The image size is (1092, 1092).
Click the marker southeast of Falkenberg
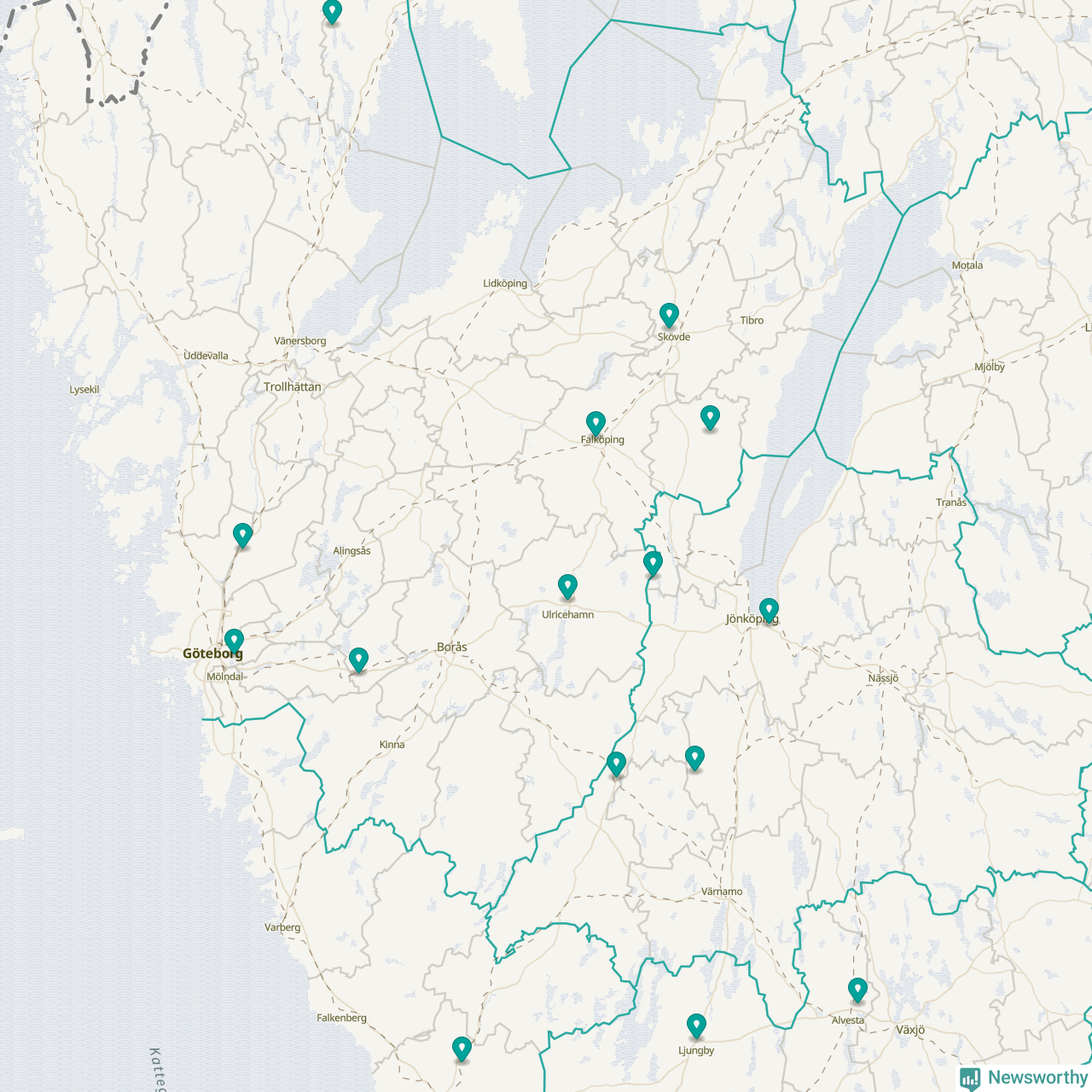(x=462, y=1048)
